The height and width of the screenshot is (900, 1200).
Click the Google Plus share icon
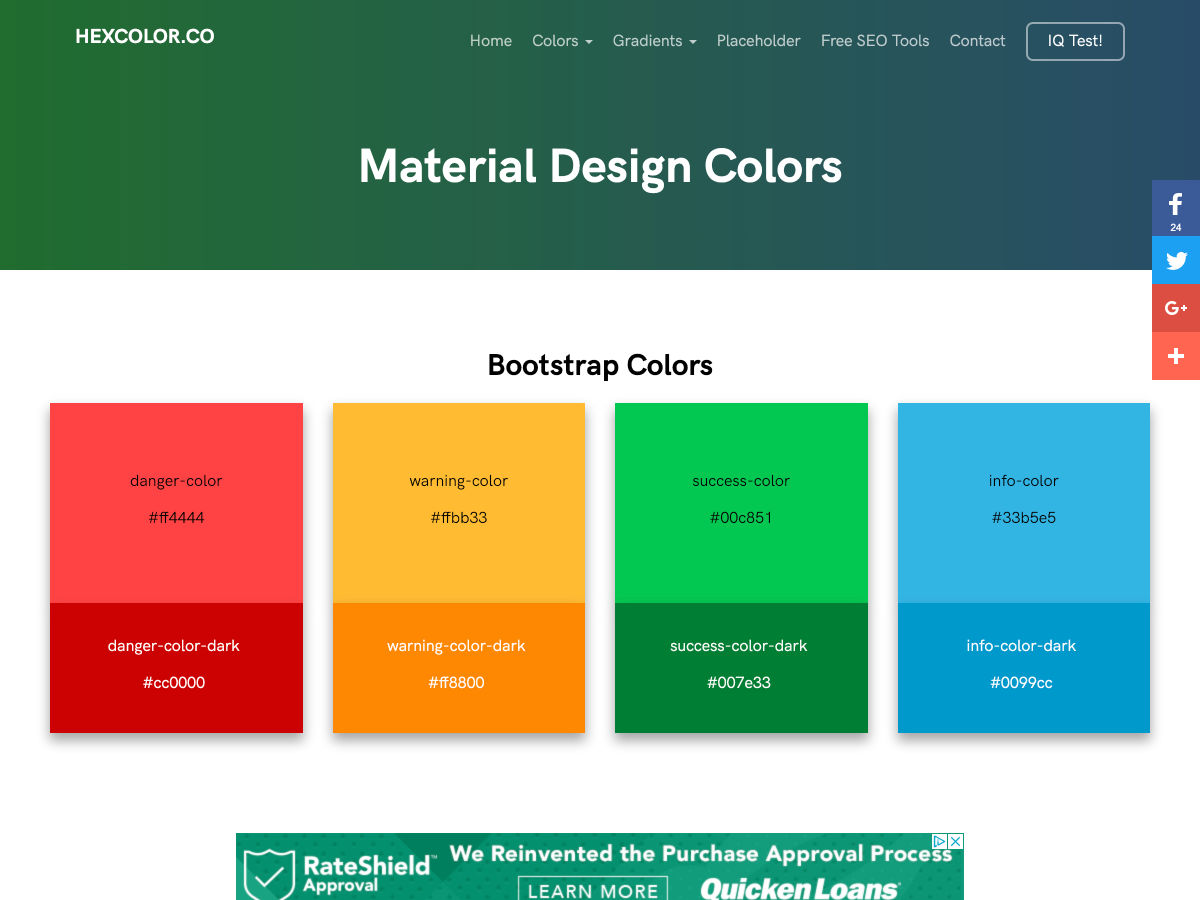[x=1176, y=308]
